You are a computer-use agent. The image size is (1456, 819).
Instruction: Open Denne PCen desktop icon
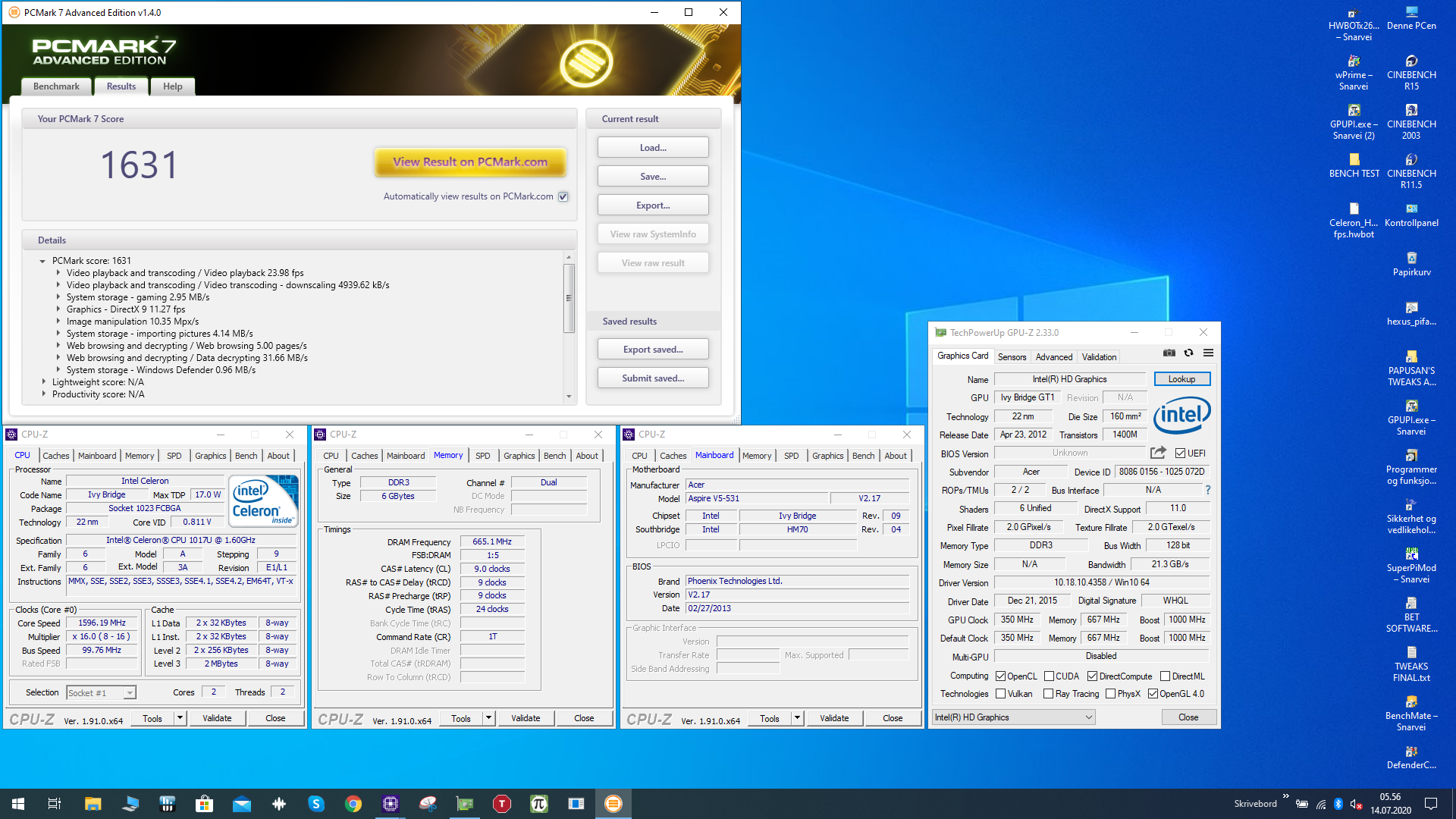pyautogui.click(x=1411, y=17)
